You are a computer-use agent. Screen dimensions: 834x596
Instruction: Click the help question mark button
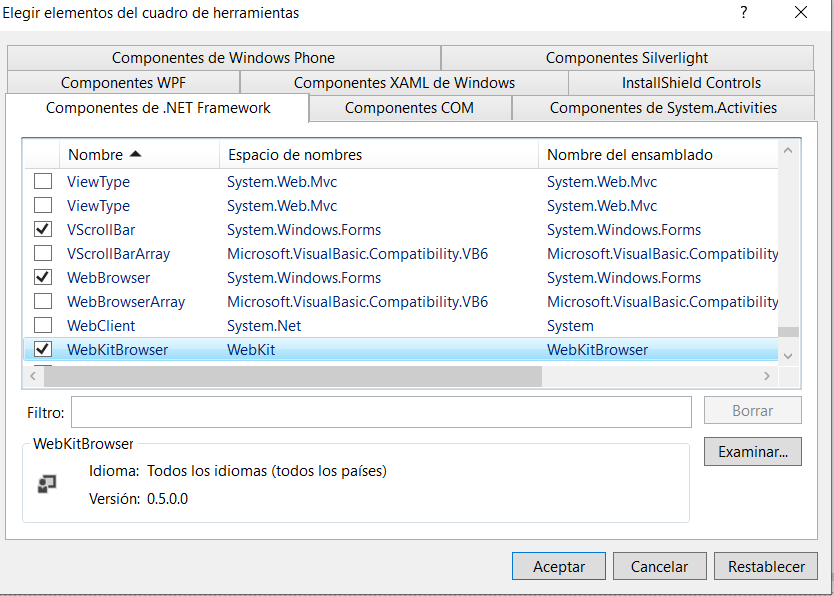click(x=744, y=12)
